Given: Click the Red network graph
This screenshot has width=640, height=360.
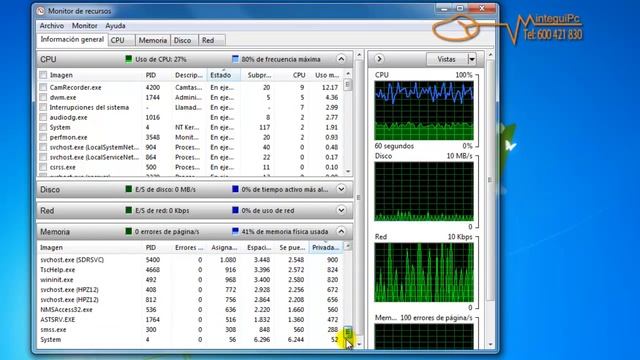Looking at the screenshot, I should [424, 272].
